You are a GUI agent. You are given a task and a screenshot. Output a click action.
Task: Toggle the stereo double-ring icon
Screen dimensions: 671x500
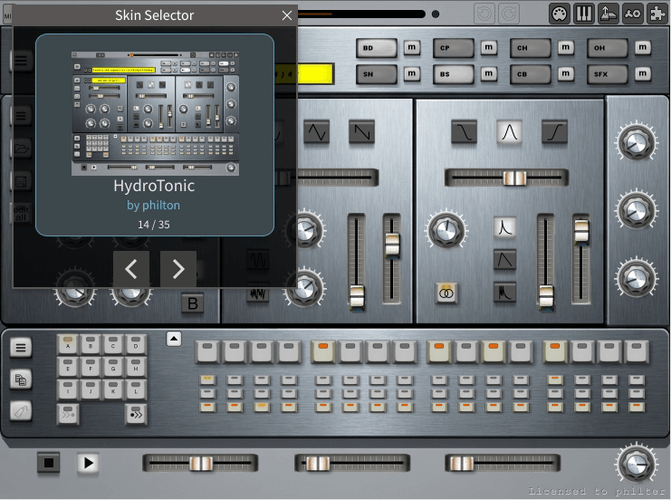pyautogui.click(x=446, y=293)
